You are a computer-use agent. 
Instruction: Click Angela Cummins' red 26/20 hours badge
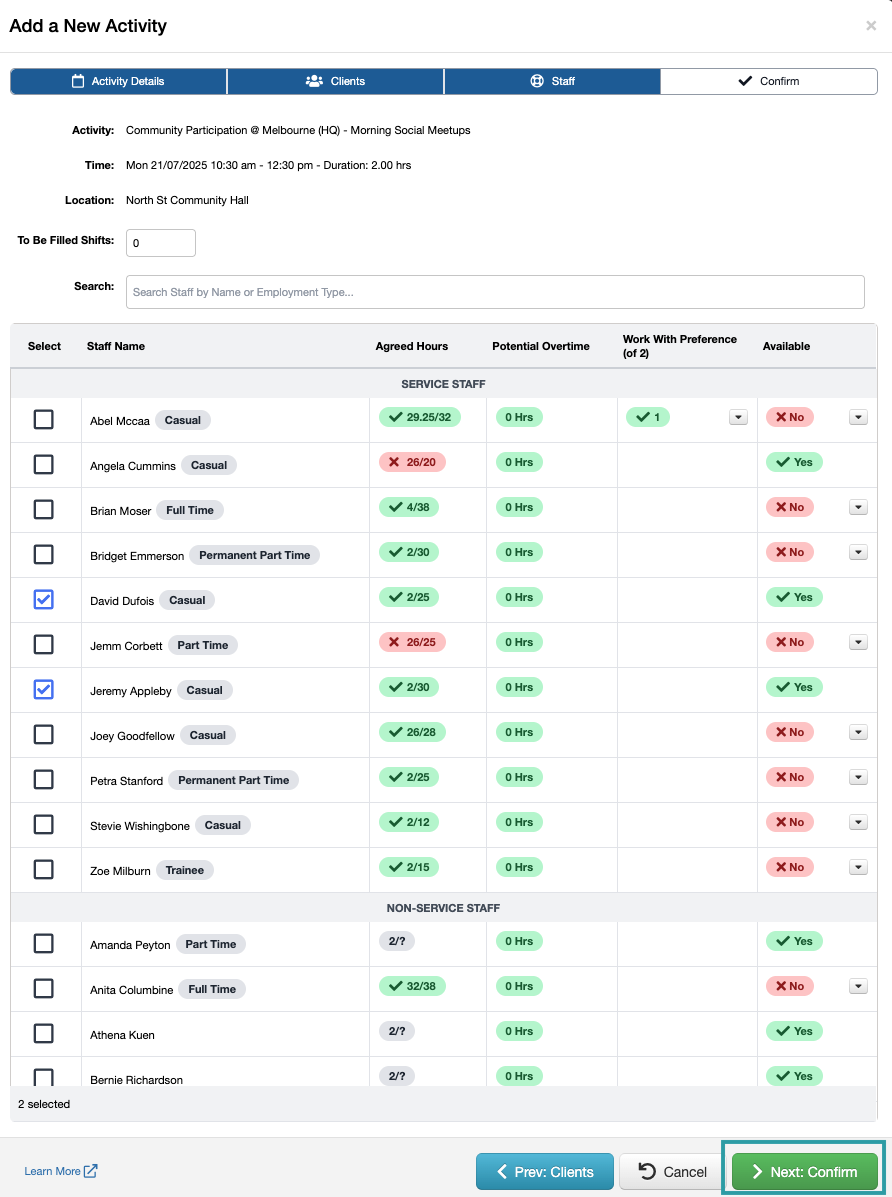[412, 463]
